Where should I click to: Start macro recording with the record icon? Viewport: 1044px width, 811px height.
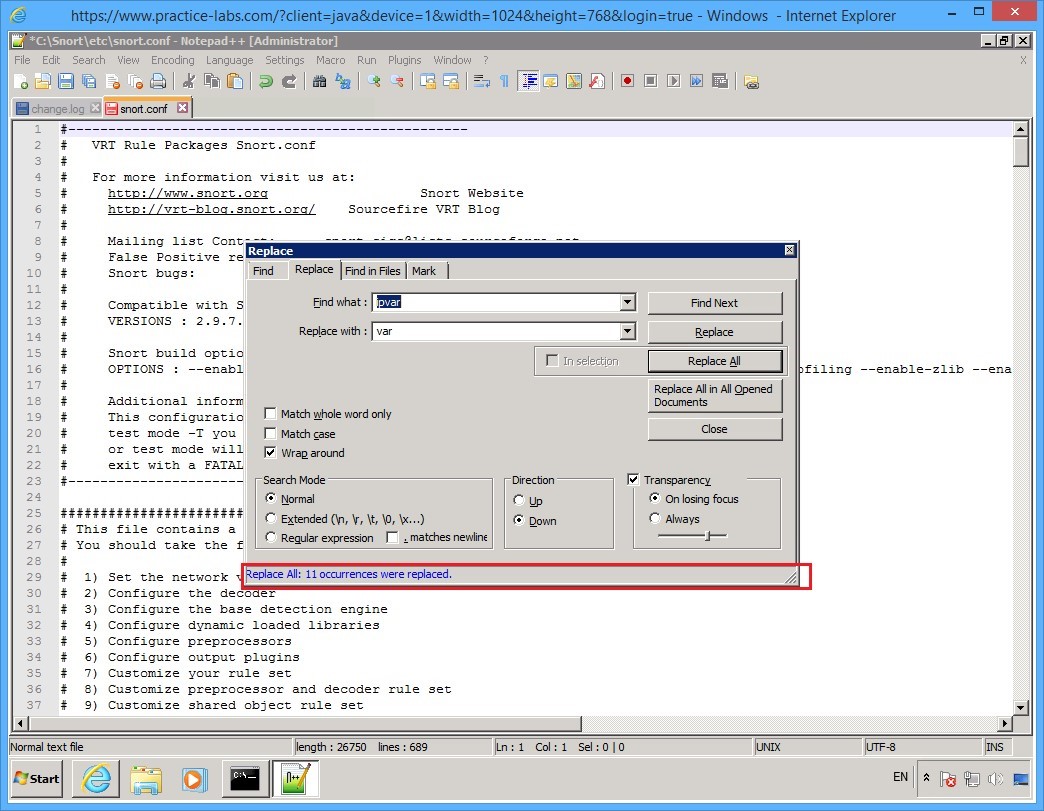point(628,81)
